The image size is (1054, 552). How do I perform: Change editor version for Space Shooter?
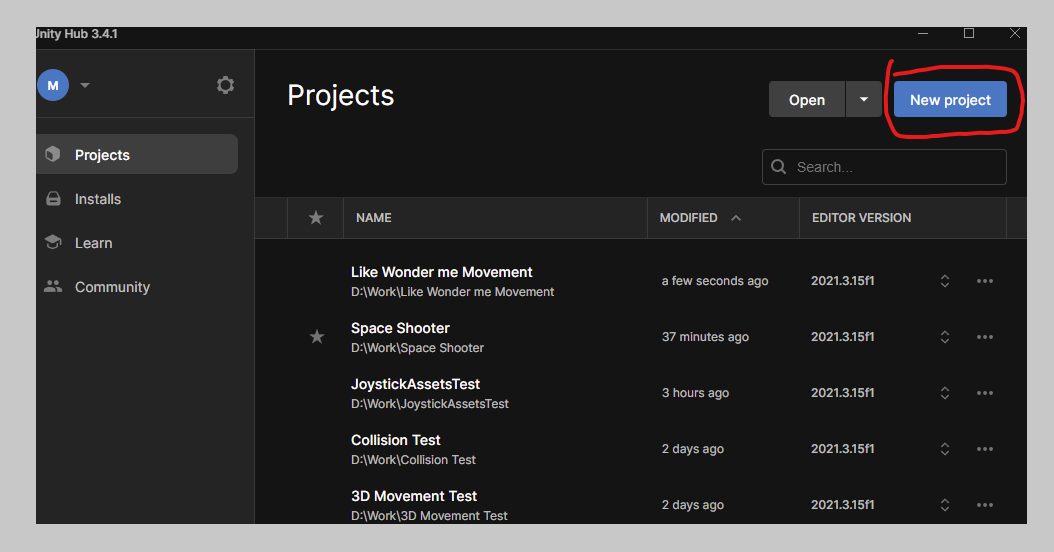[944, 337]
